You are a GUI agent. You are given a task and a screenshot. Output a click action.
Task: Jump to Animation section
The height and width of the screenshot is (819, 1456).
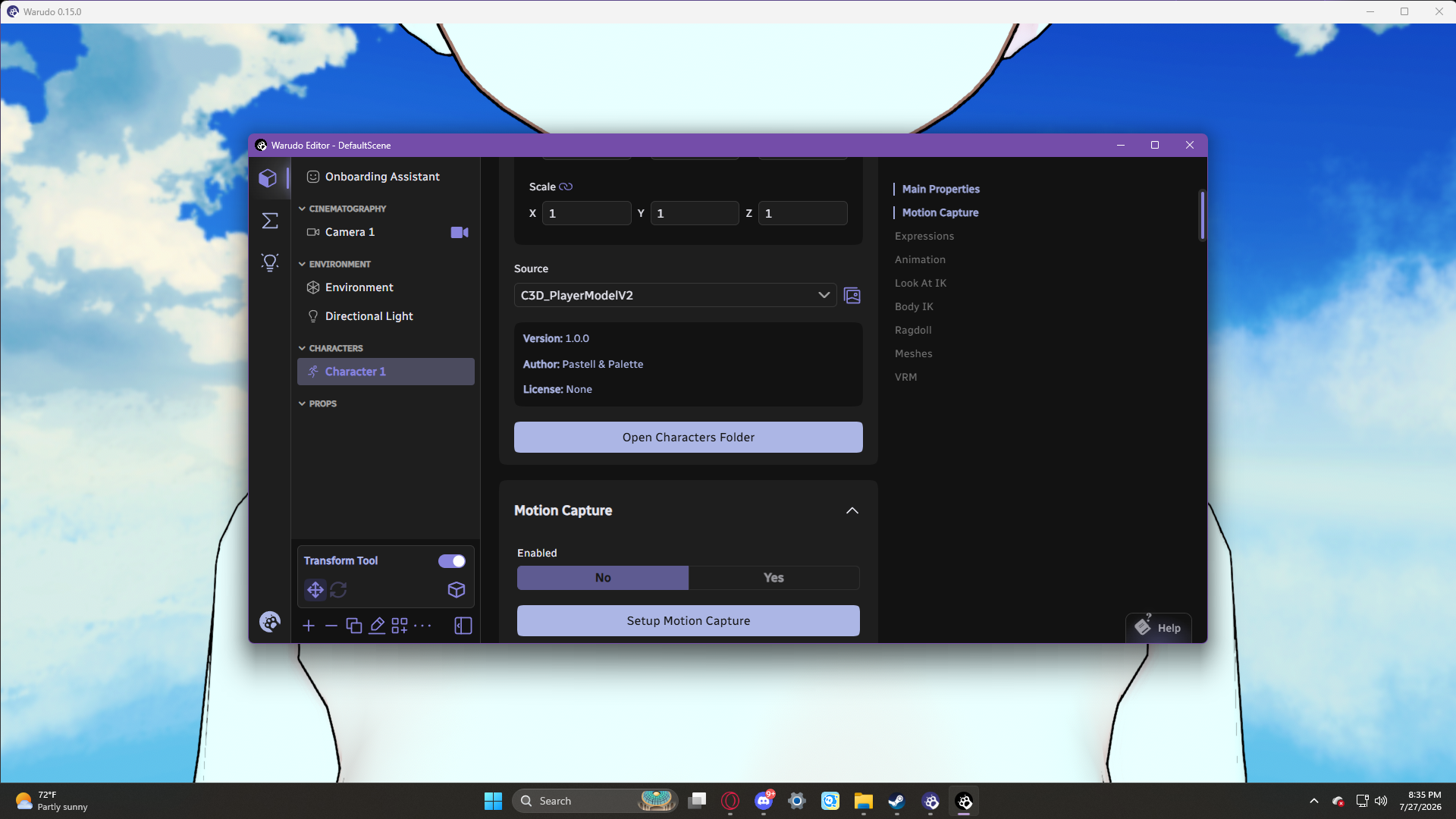[x=920, y=259]
